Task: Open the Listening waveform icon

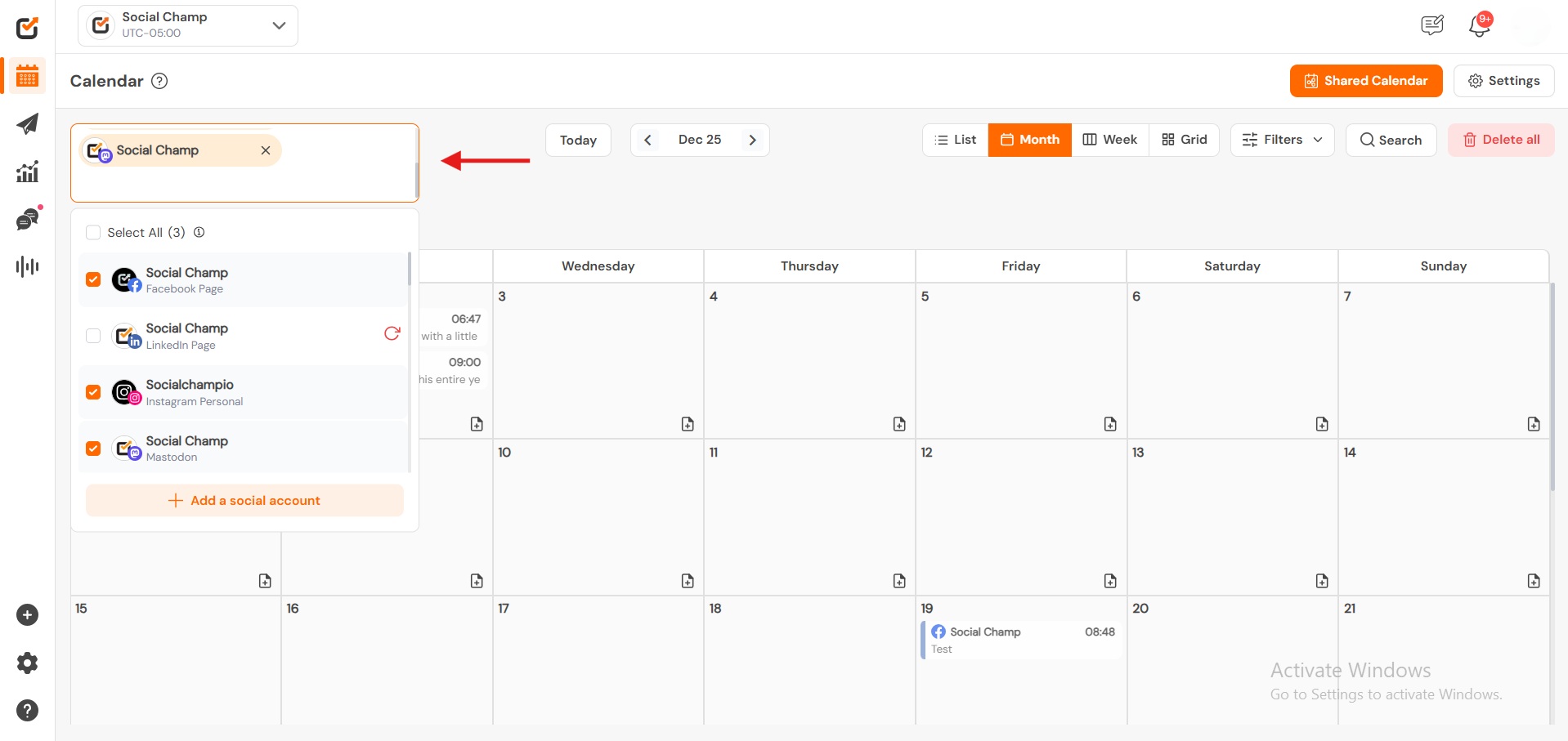Action: click(x=28, y=266)
